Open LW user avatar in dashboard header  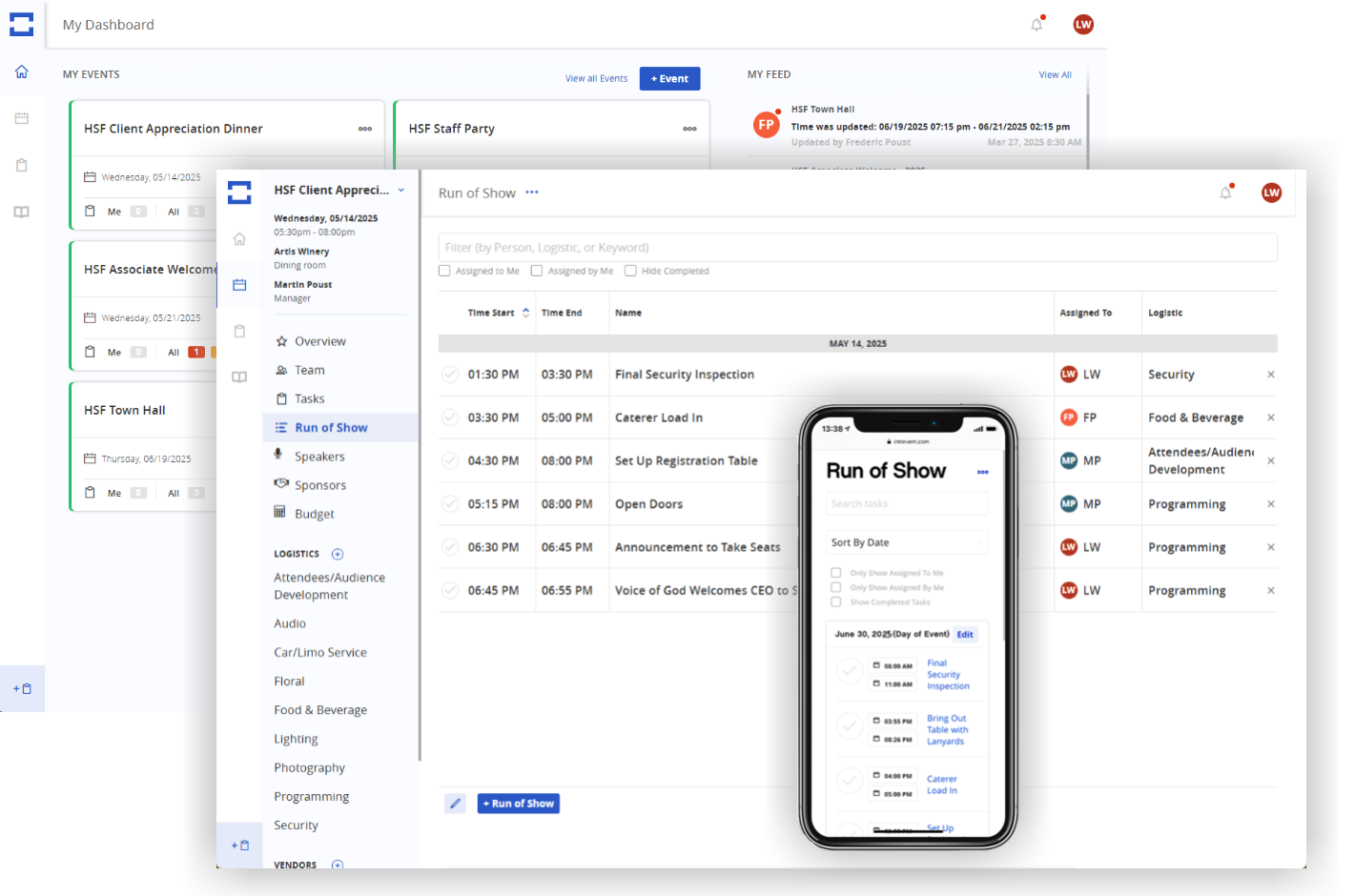tap(1083, 25)
